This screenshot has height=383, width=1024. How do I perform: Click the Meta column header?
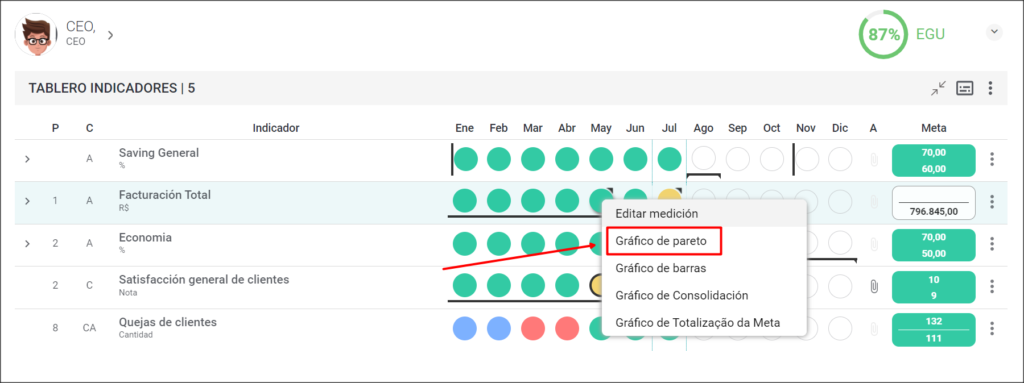pyautogui.click(x=933, y=128)
